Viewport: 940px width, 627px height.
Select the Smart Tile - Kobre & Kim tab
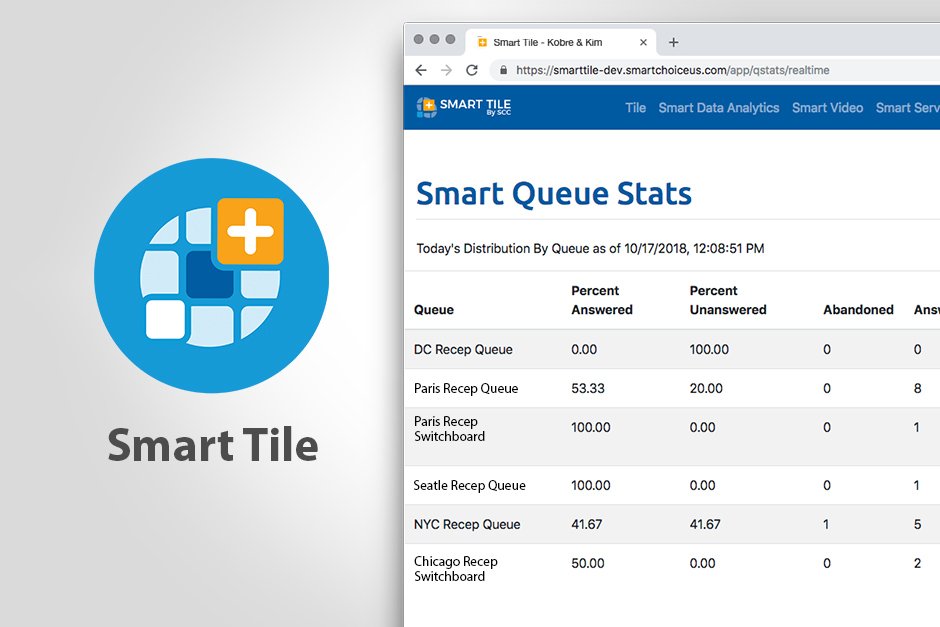[x=561, y=43]
